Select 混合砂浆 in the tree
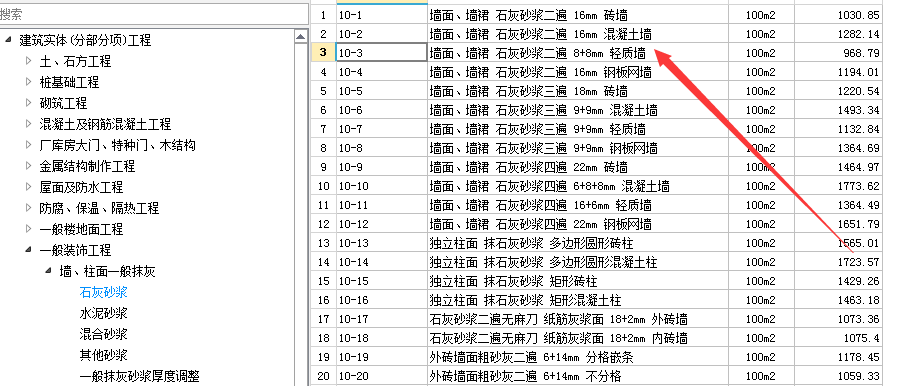 pos(104,334)
